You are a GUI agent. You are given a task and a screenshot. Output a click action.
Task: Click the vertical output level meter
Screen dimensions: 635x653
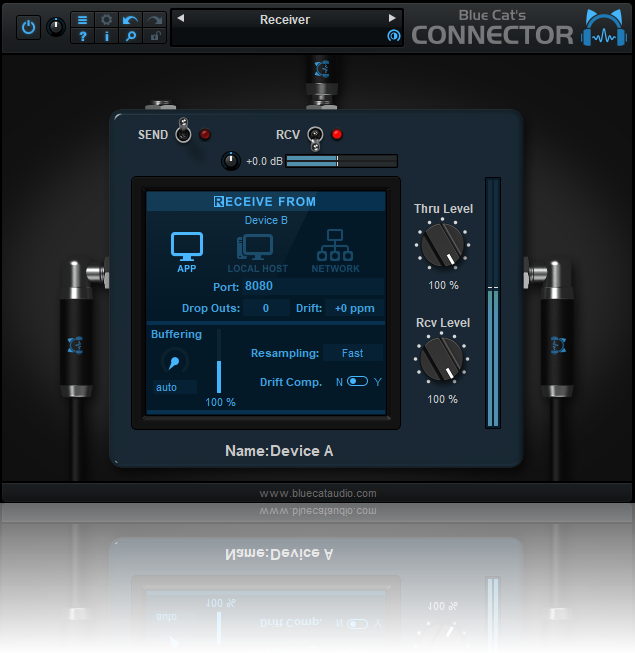493,303
